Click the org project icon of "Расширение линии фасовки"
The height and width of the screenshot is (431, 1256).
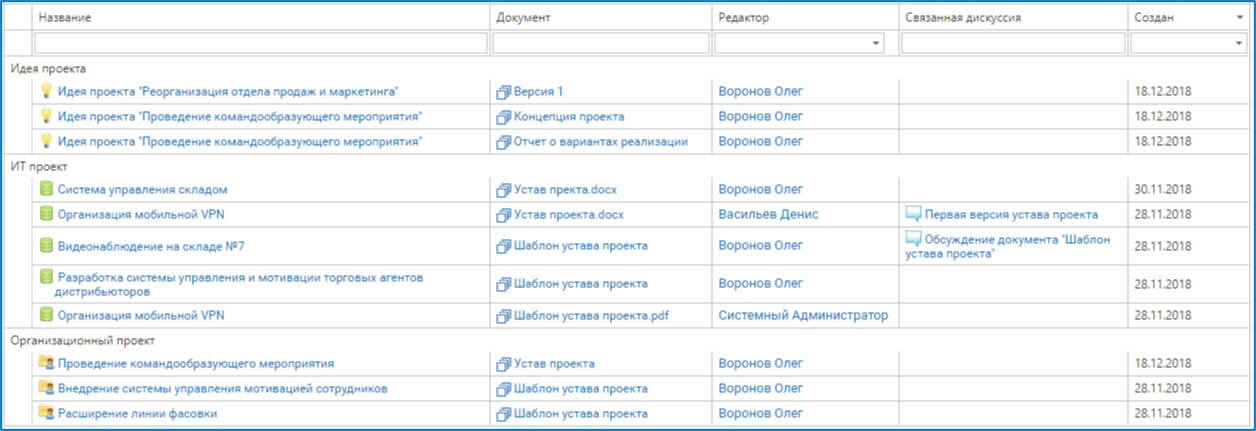pos(45,412)
